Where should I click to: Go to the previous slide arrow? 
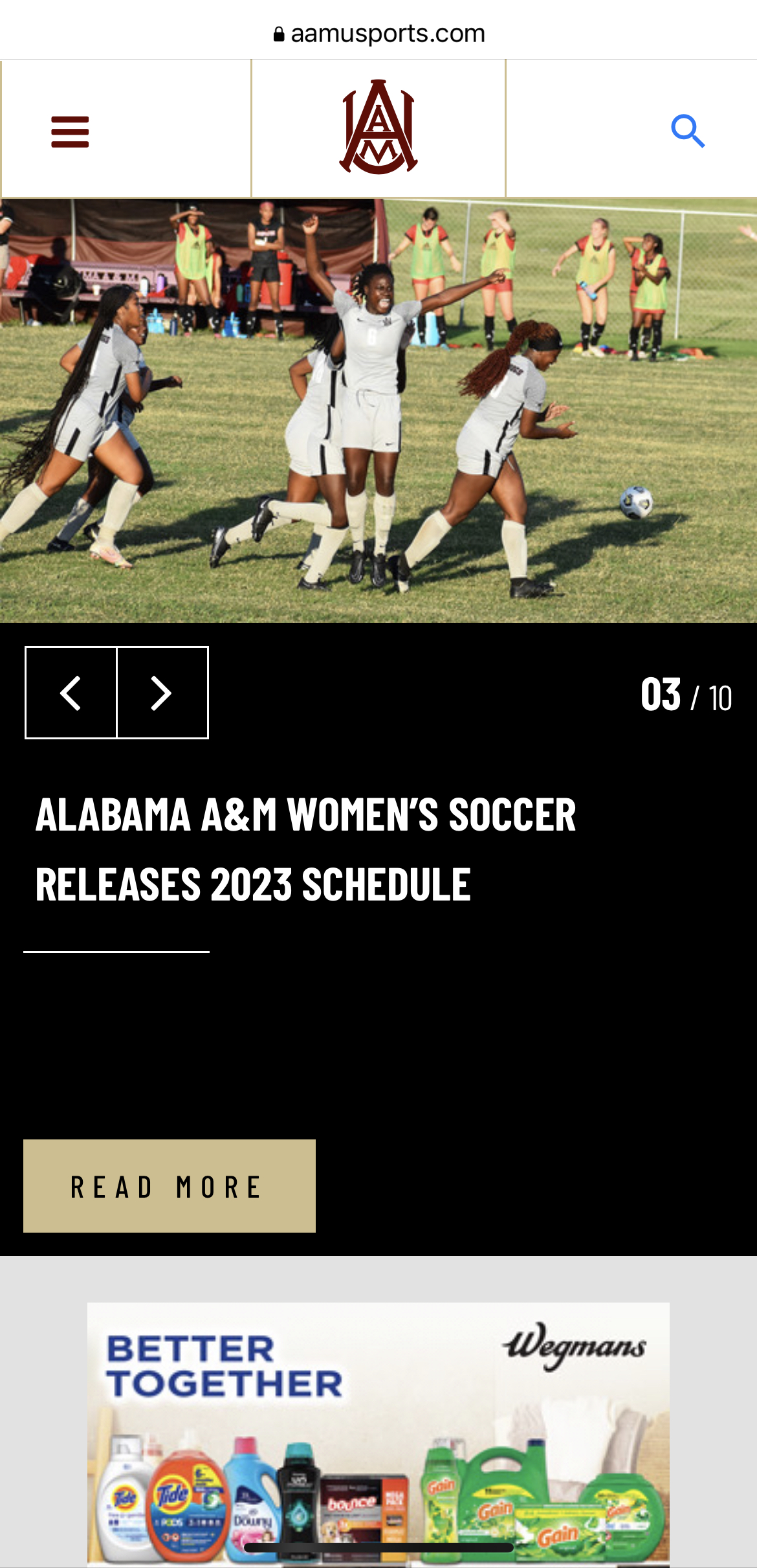coord(71,693)
